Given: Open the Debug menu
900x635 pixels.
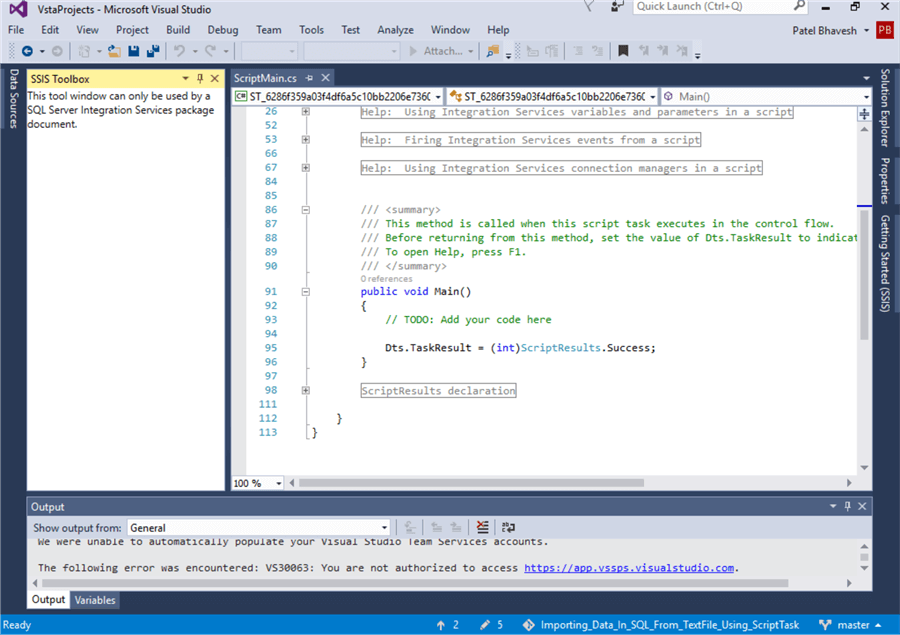Looking at the screenshot, I should [x=223, y=30].
